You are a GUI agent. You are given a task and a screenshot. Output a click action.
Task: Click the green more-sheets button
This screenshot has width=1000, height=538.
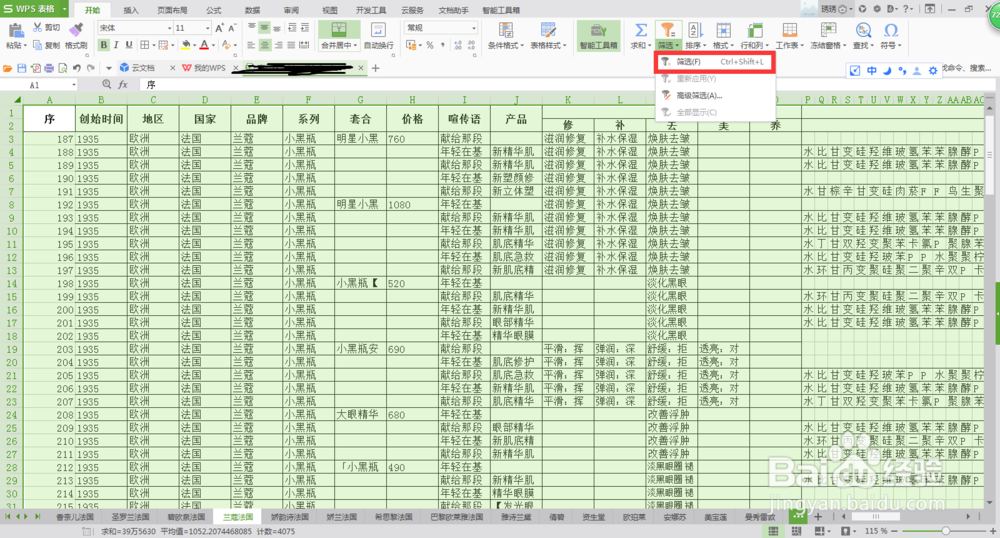pyautogui.click(x=797, y=516)
